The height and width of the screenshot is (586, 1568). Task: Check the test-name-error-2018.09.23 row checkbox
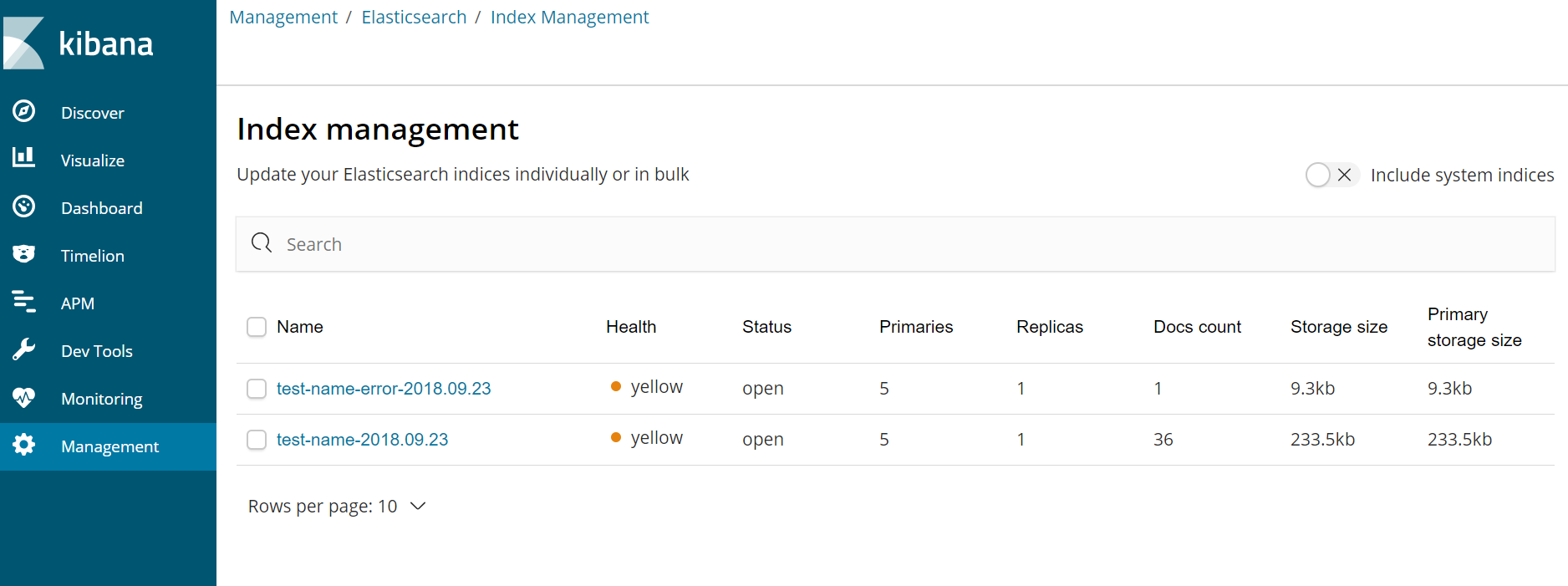tap(257, 389)
